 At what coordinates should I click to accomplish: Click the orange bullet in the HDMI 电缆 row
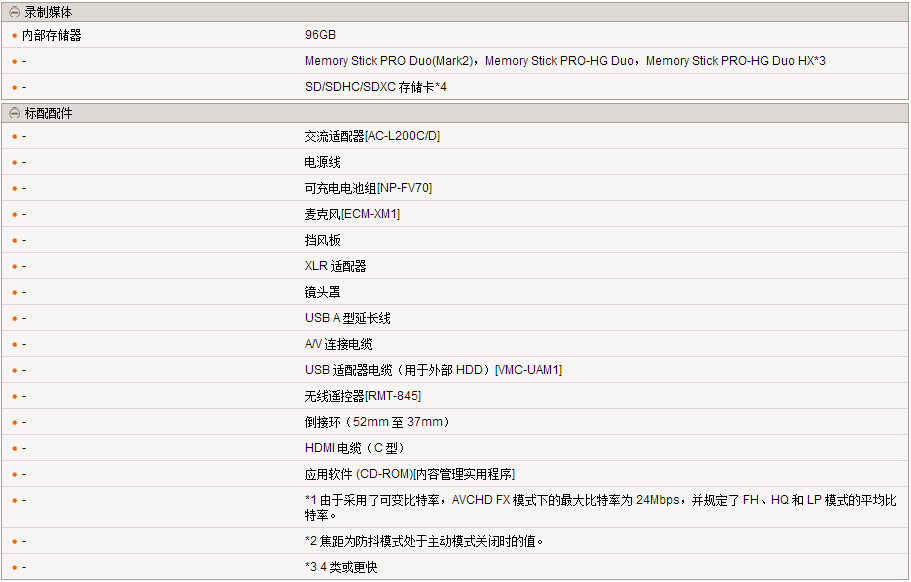click(14, 449)
